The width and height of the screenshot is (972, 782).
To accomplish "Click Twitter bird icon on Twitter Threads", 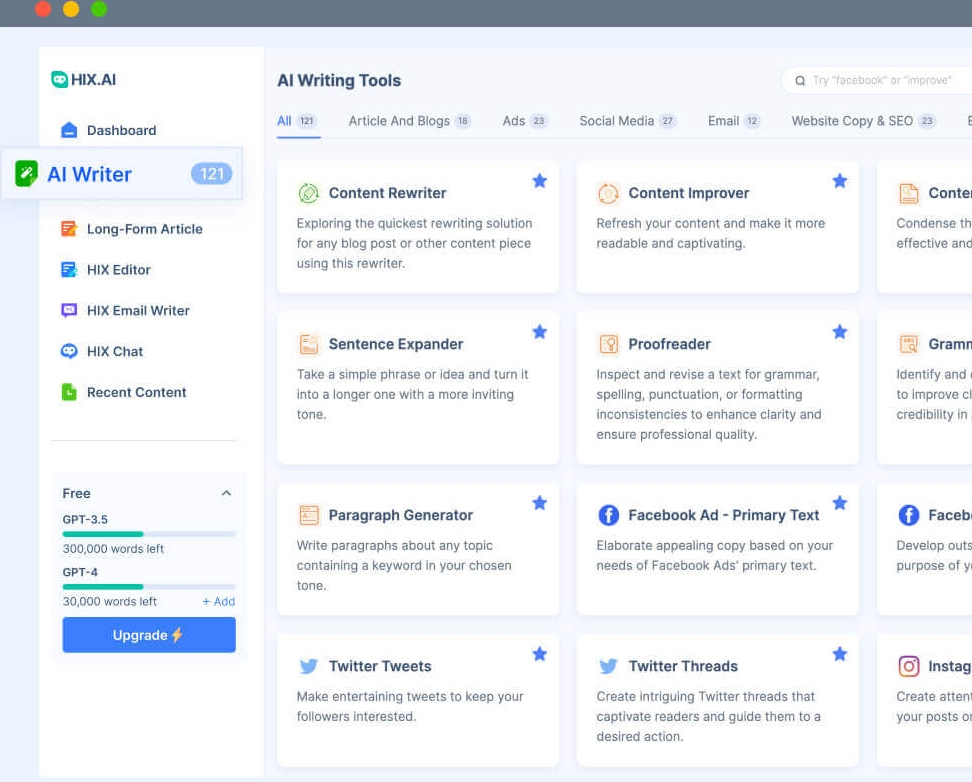I will tap(608, 666).
